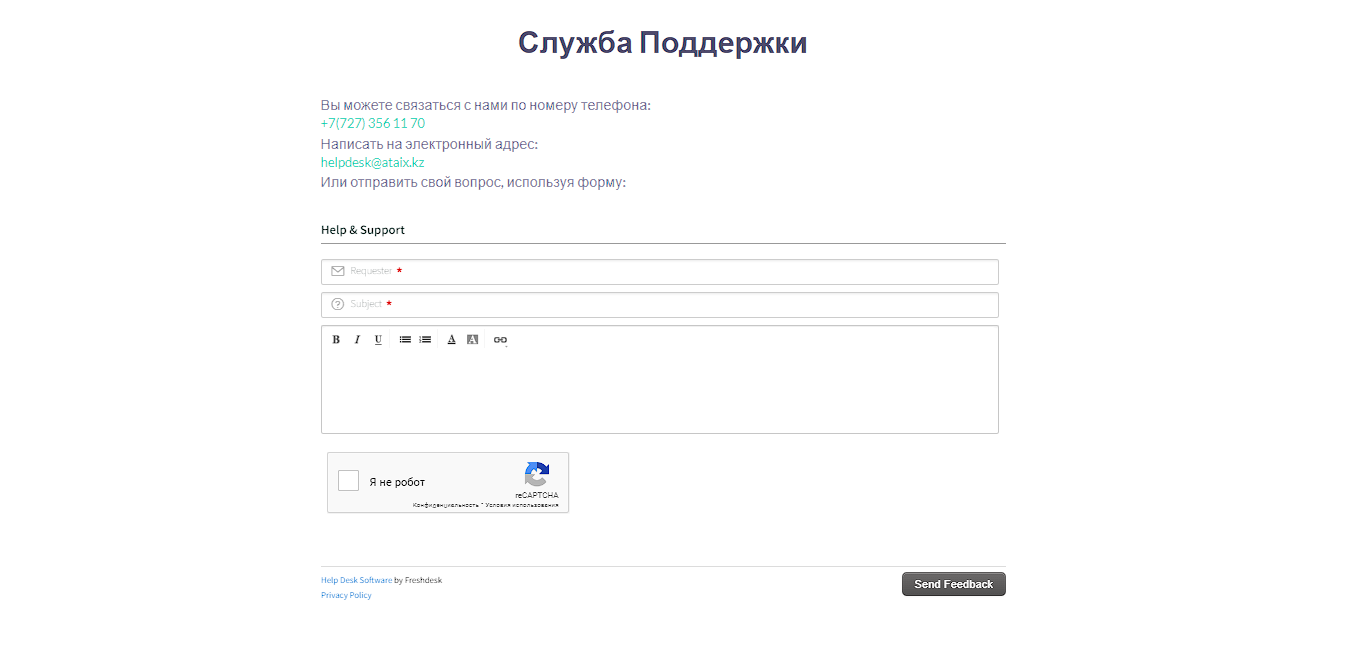The image size is (1348, 655).
Task: Click the reCAPTCHA logo
Action: [537, 475]
